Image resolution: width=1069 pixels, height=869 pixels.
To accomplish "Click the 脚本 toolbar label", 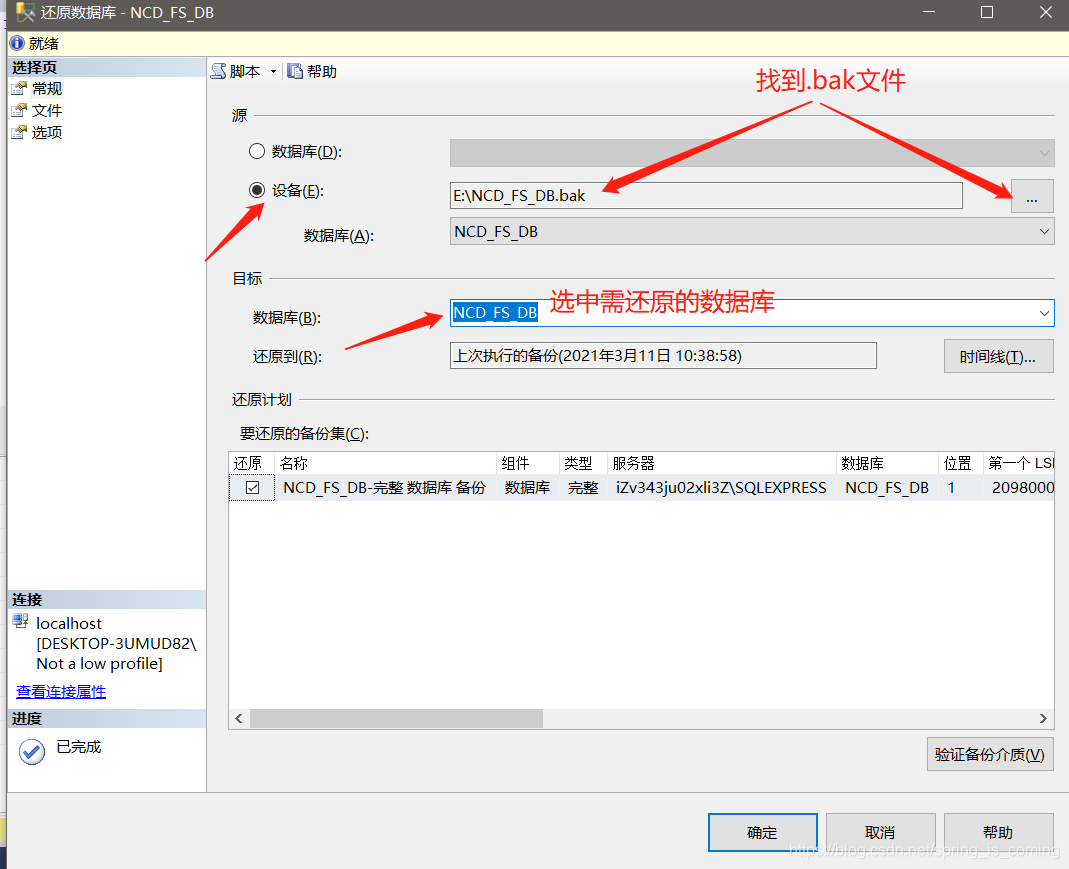I will point(245,72).
